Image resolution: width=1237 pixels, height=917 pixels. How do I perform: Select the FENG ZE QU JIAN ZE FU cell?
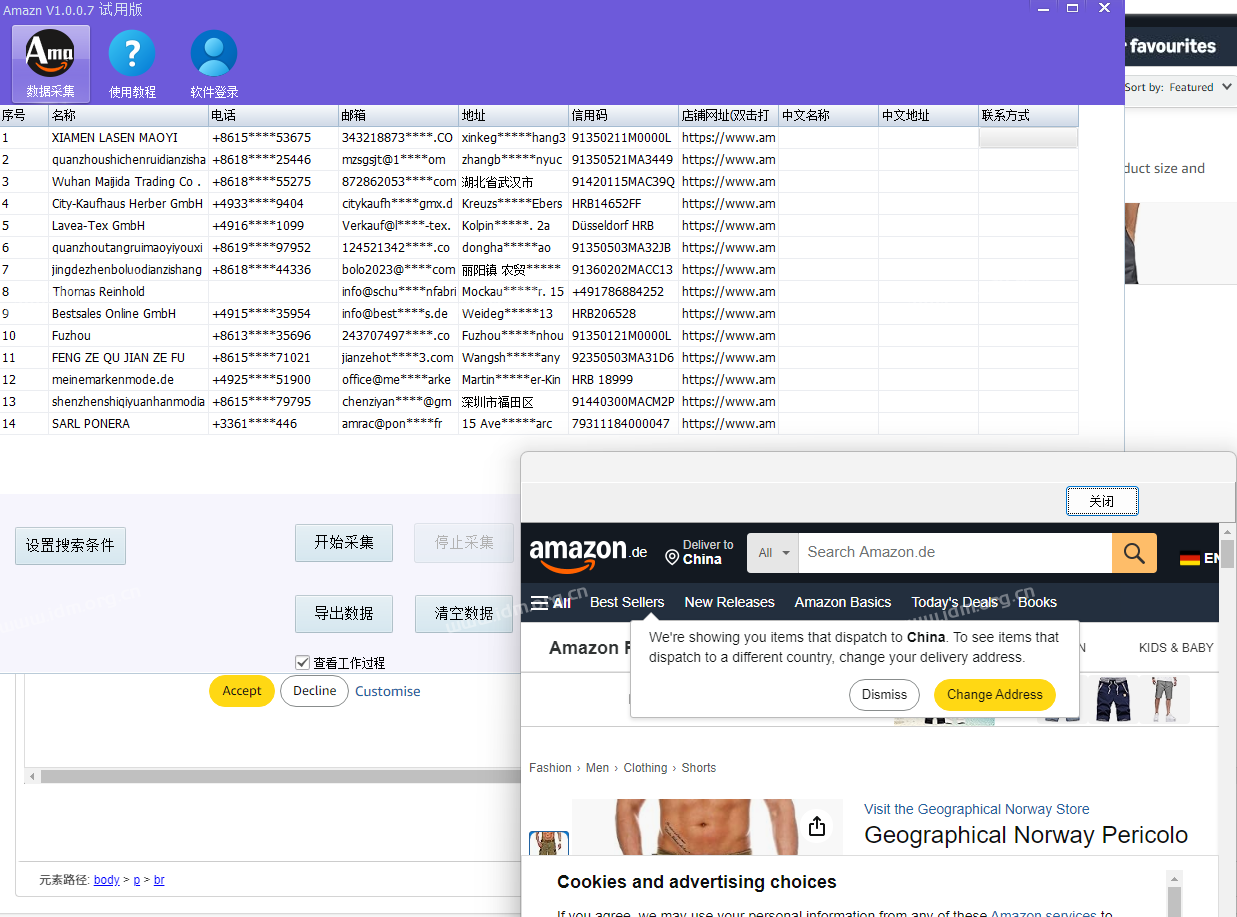pos(129,357)
